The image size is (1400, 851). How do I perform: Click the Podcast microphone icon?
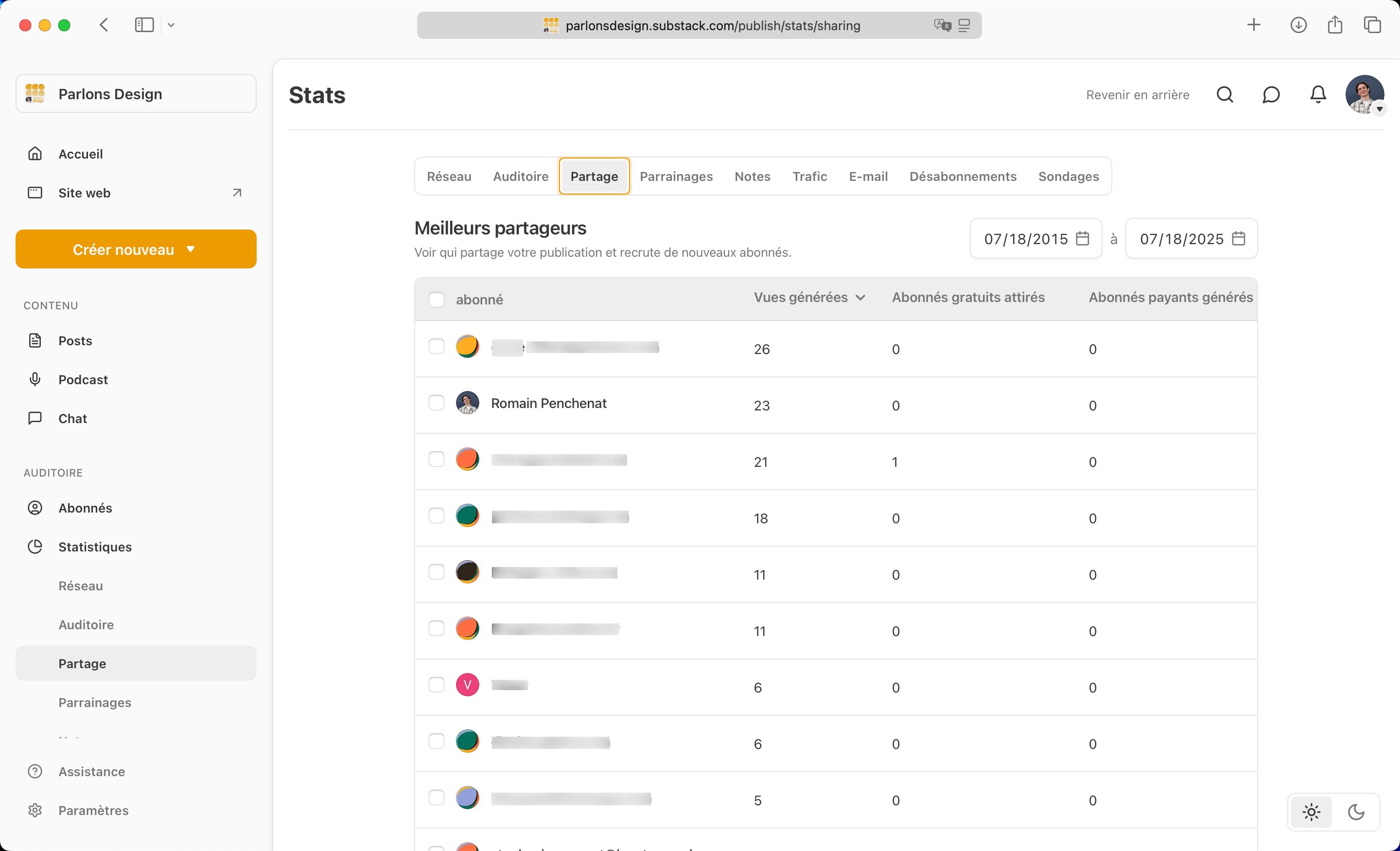35,379
